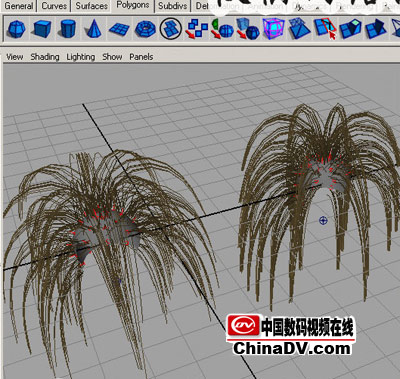Viewport: 400px width, 379px height.
Task: Click the Extrude Edge folded-plane icon
Action: [376, 29]
